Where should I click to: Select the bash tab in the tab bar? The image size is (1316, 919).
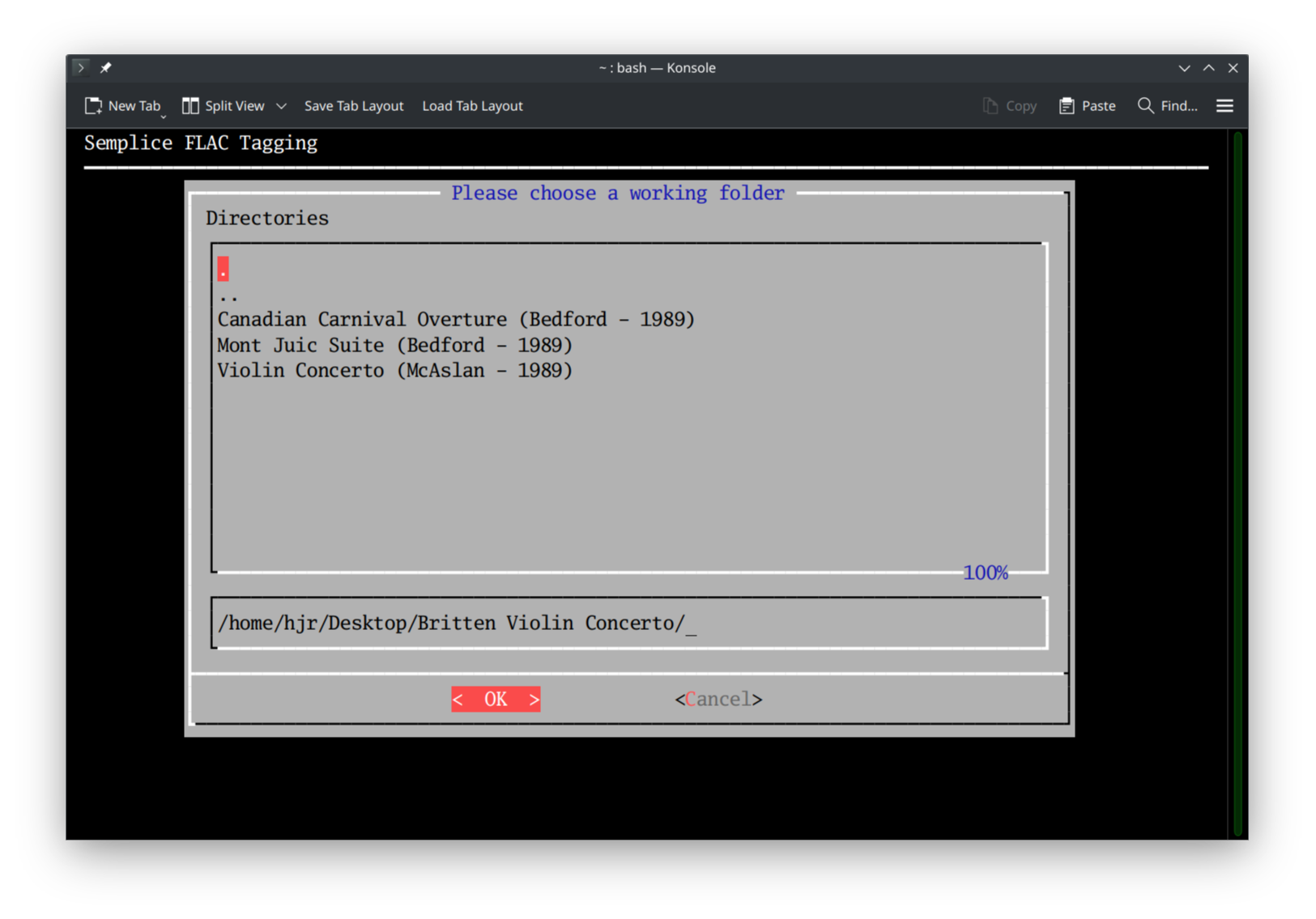click(658, 67)
